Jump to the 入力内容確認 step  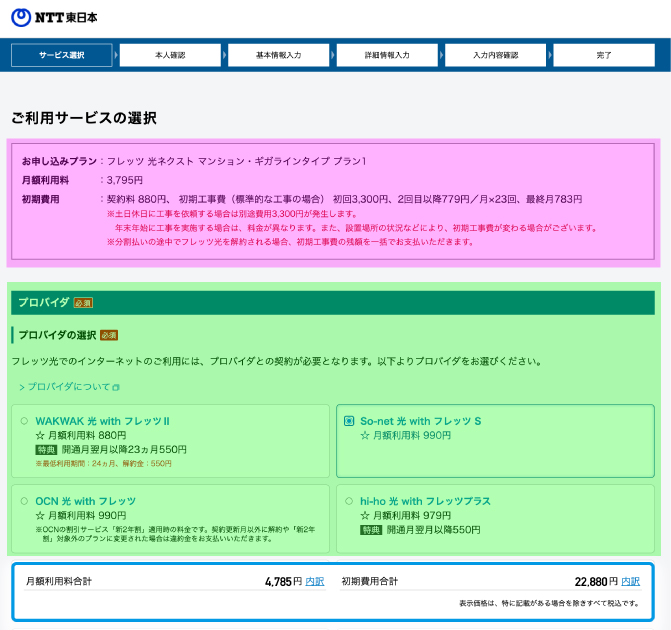pos(496,55)
